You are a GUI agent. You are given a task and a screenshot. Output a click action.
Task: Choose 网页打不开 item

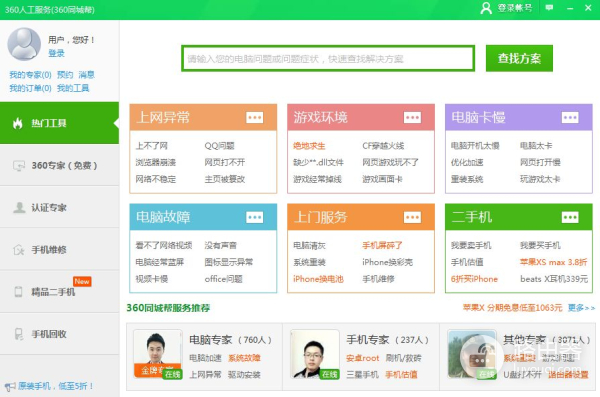tap(225, 162)
